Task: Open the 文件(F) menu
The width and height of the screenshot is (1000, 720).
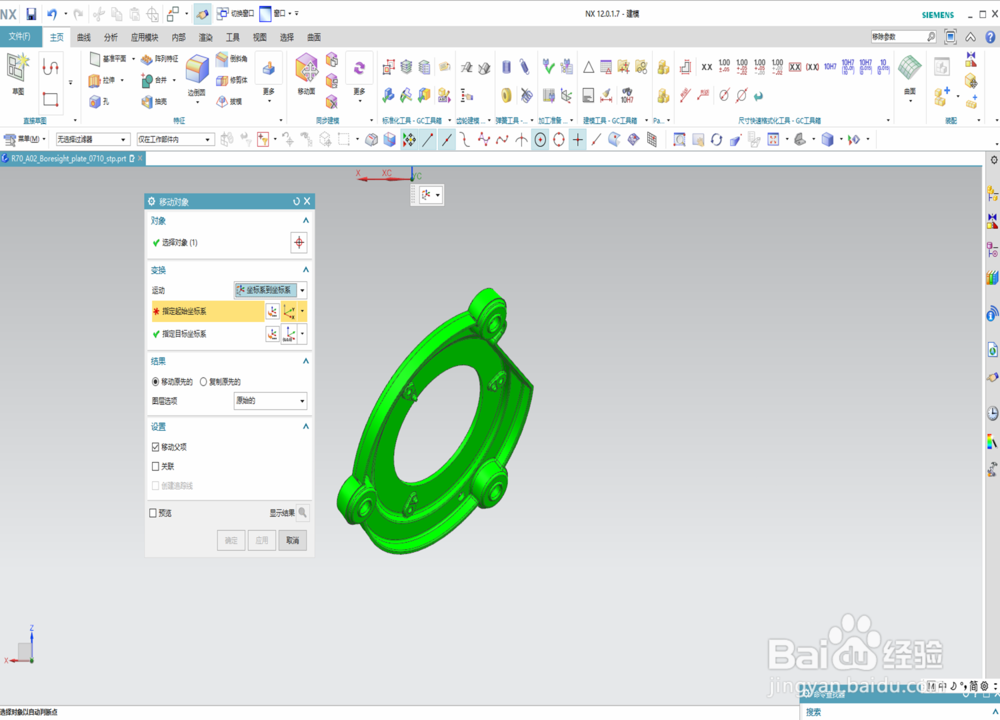Action: (x=20, y=36)
